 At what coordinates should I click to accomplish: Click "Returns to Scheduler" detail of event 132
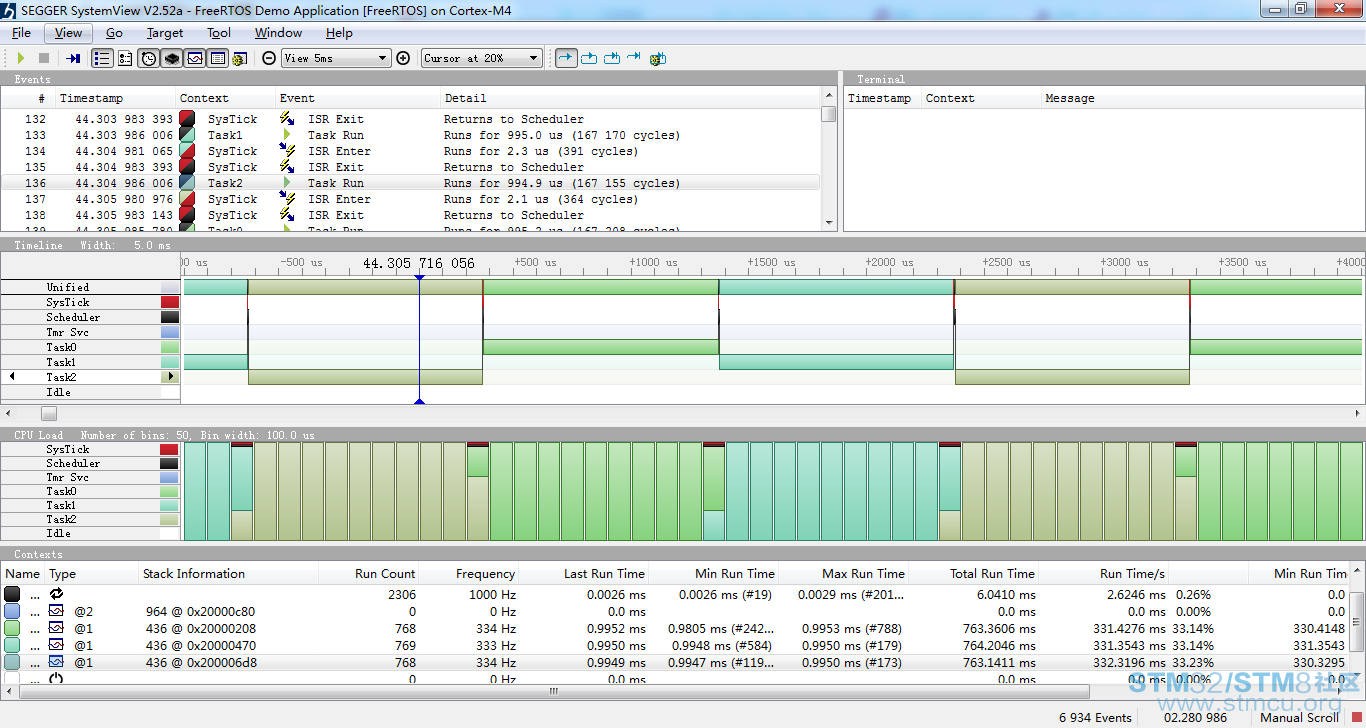[x=514, y=119]
